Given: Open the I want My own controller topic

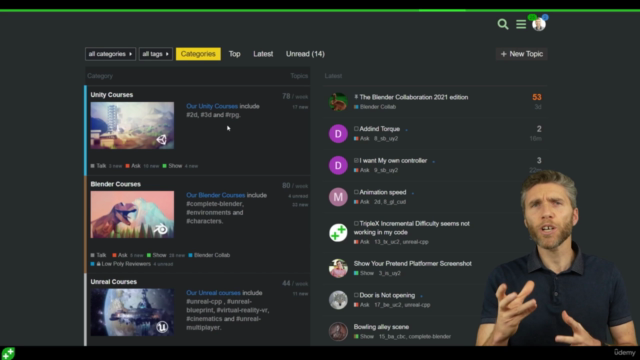Looking at the screenshot, I should coord(393,161).
